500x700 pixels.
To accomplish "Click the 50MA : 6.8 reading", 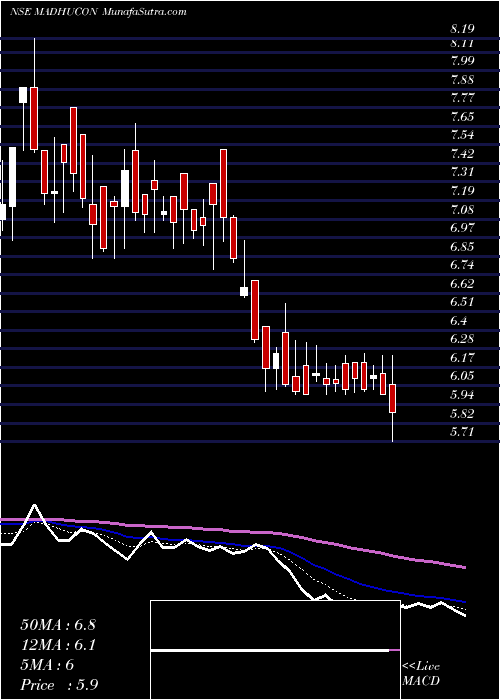I will (x=58, y=625).
